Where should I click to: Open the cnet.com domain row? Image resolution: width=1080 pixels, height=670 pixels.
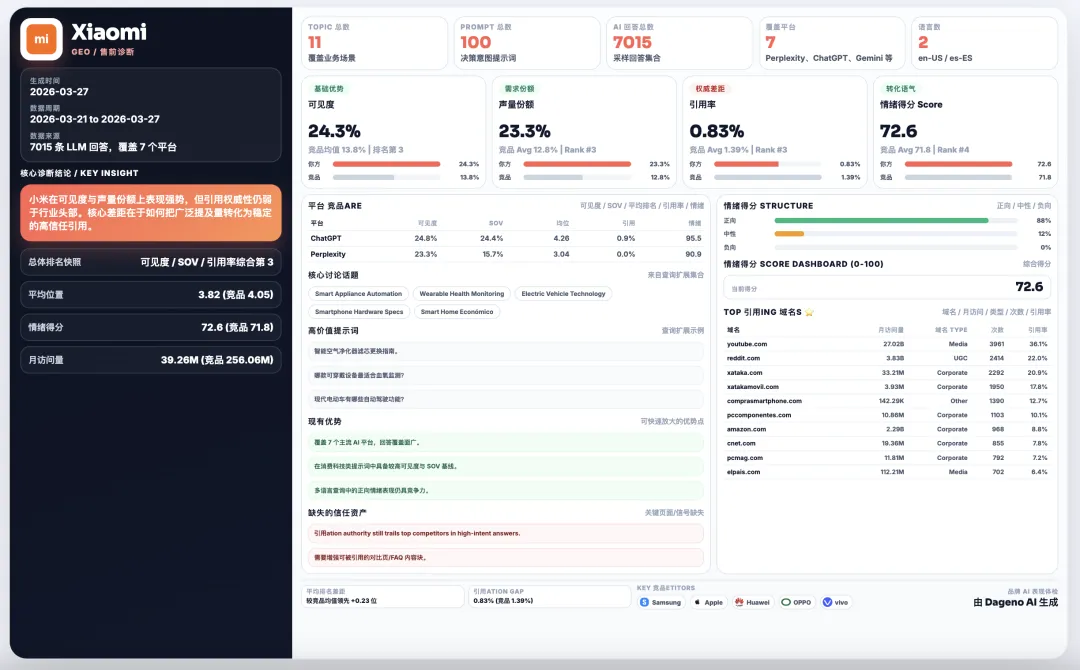pos(887,443)
